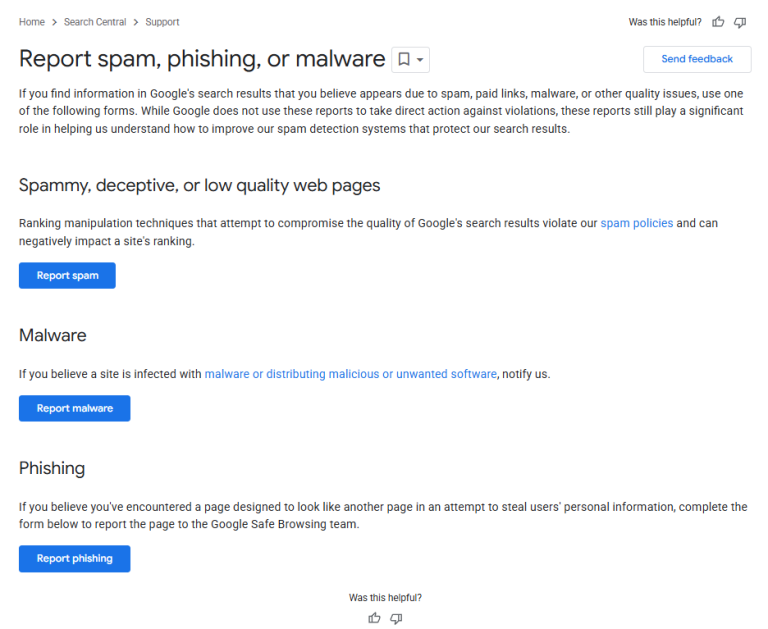Select the Malware section heading
The height and width of the screenshot is (629, 768).
(x=52, y=335)
